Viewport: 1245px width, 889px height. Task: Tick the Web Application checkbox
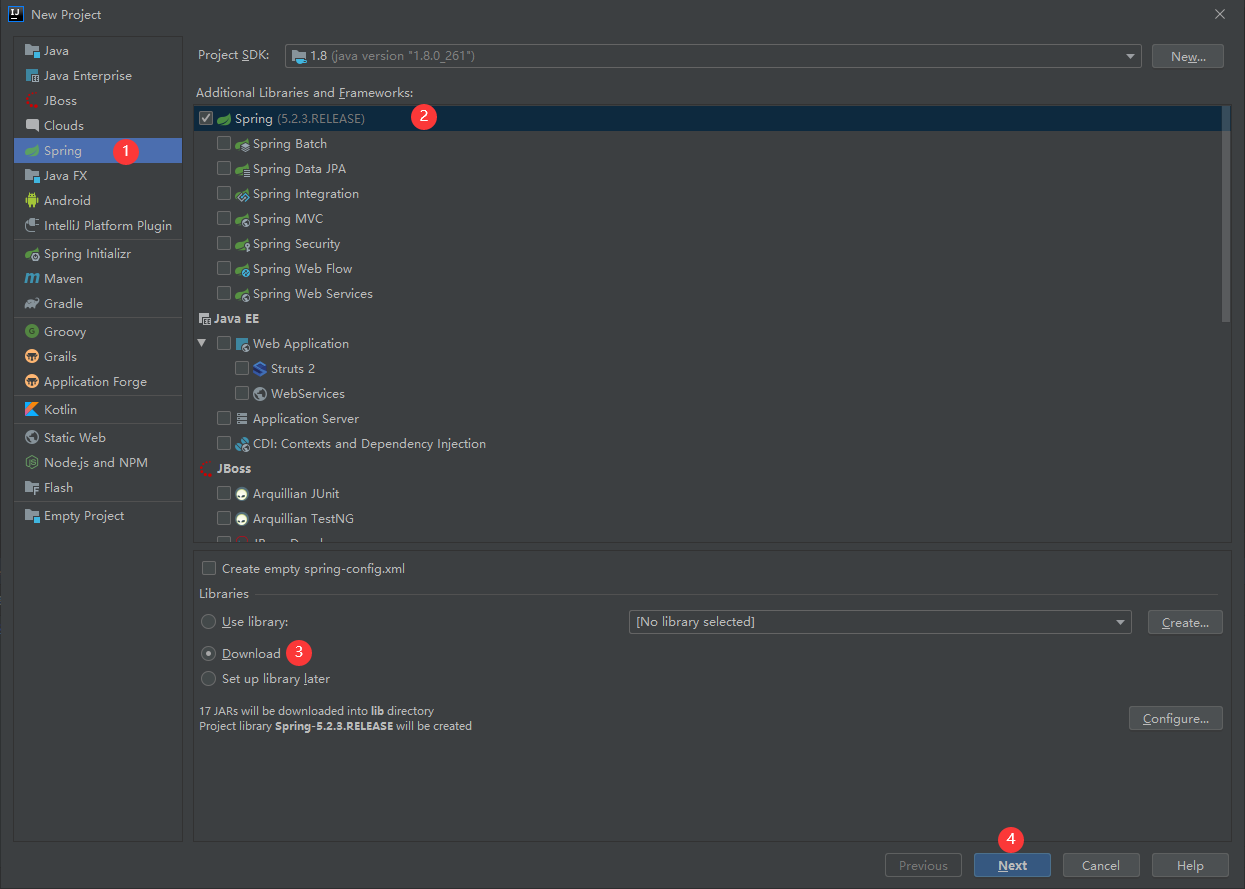pyautogui.click(x=224, y=343)
